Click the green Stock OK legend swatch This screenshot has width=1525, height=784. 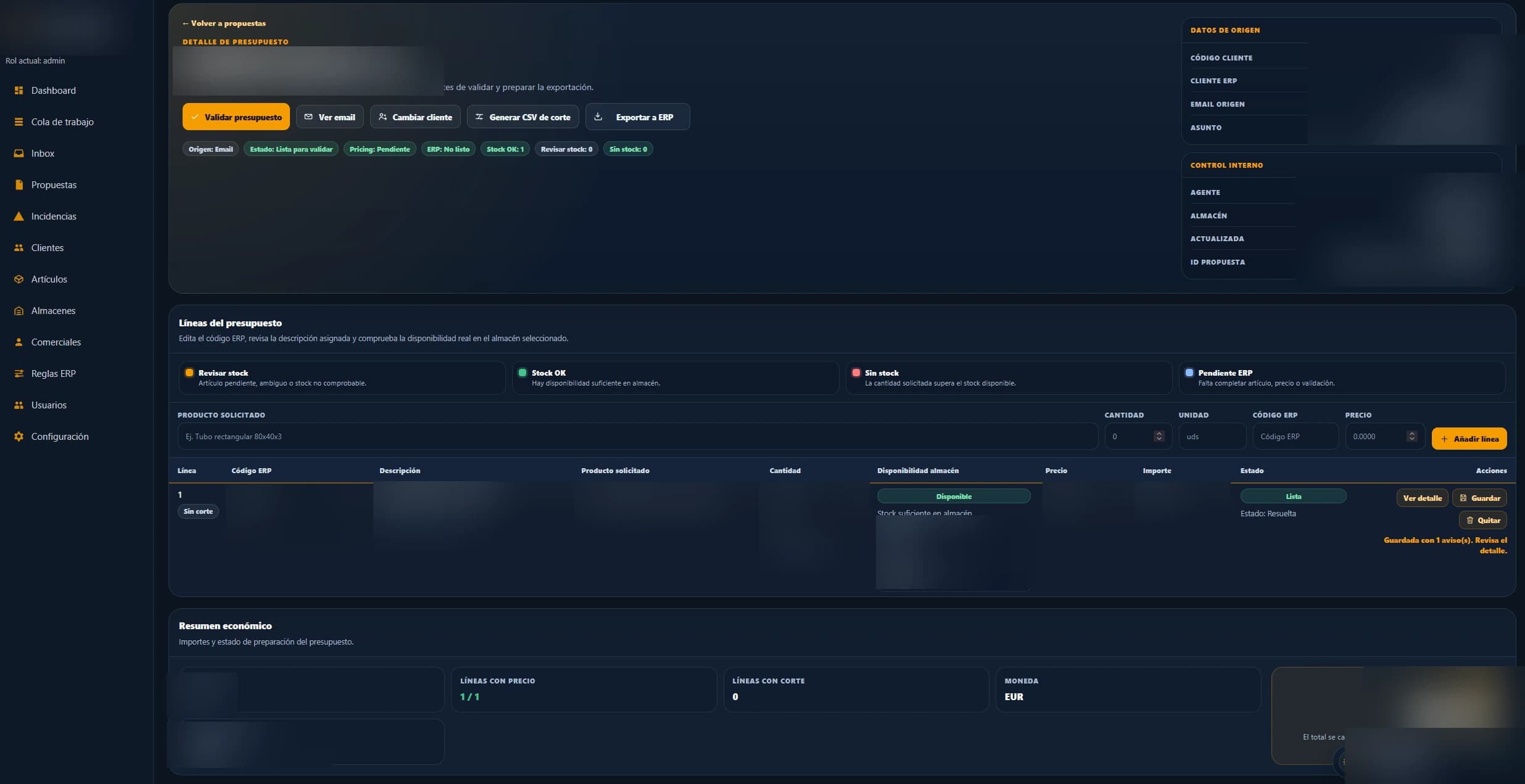coord(523,373)
